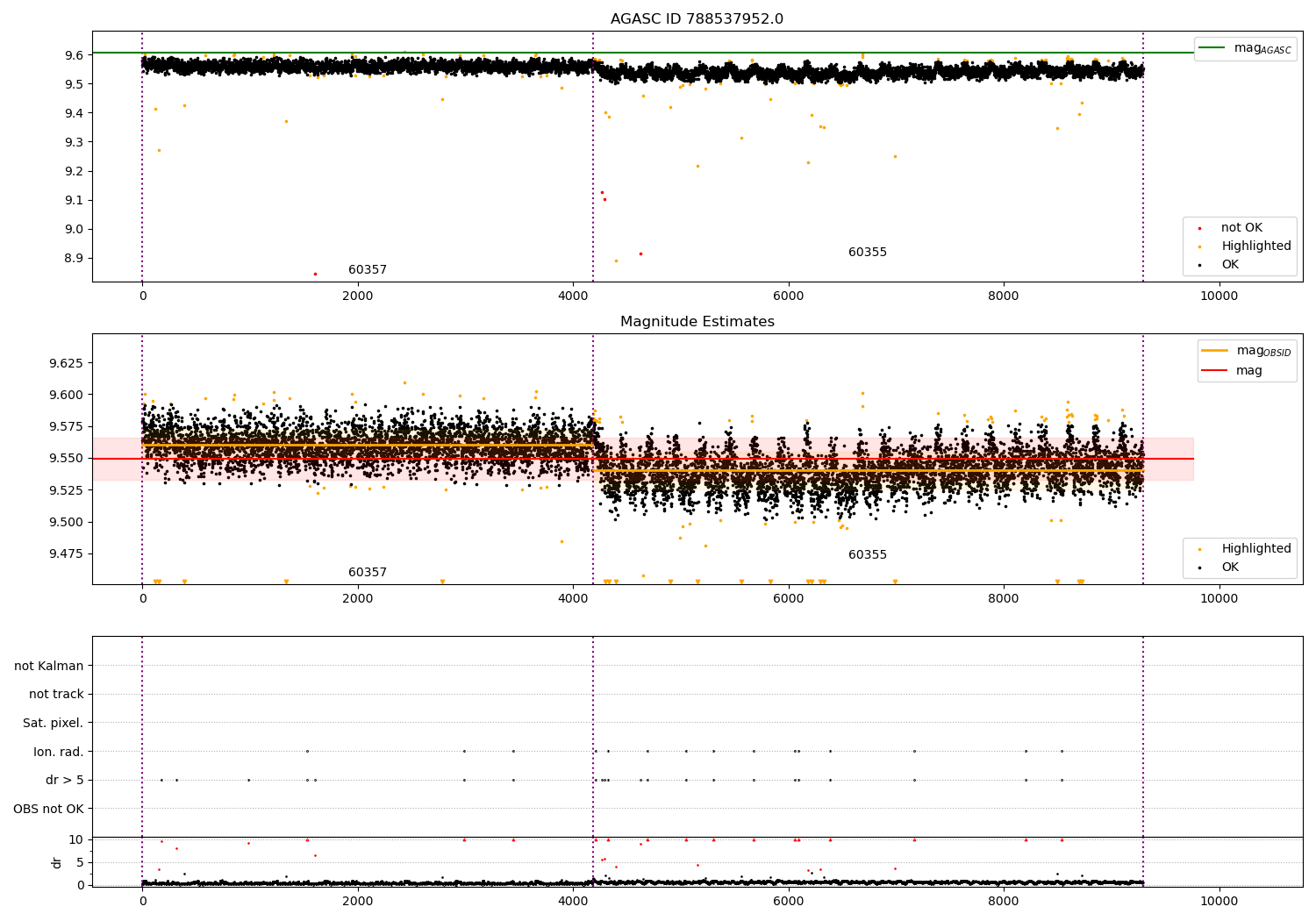
Task: Click the 10 tick on the dr axis
Action: (76, 840)
